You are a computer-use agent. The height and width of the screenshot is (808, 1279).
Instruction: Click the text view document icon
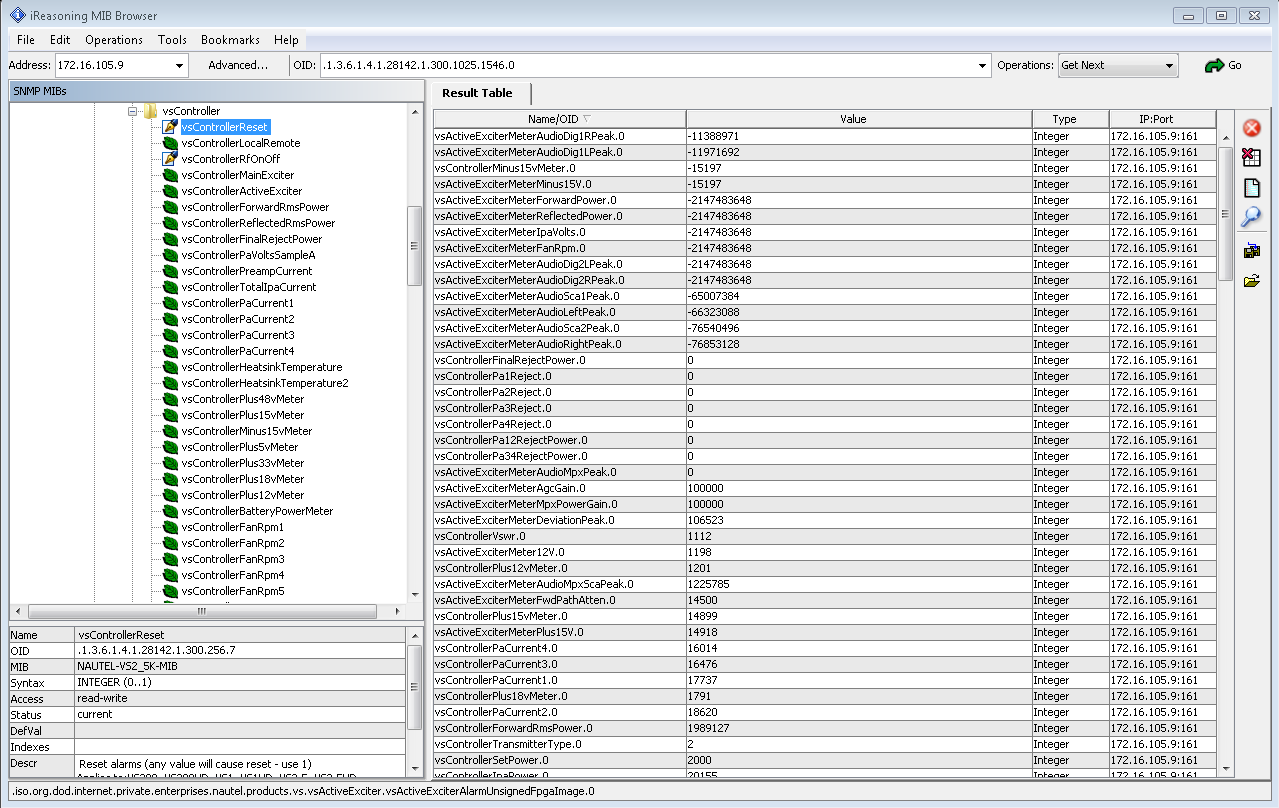click(x=1251, y=188)
